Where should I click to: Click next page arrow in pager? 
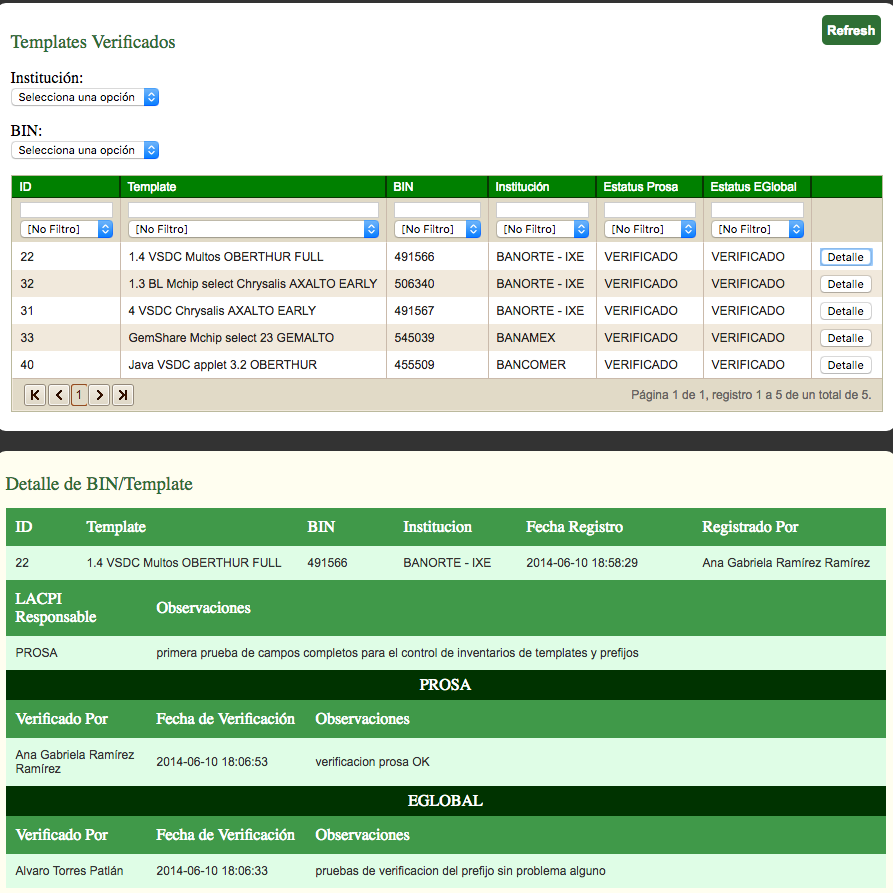(100, 395)
